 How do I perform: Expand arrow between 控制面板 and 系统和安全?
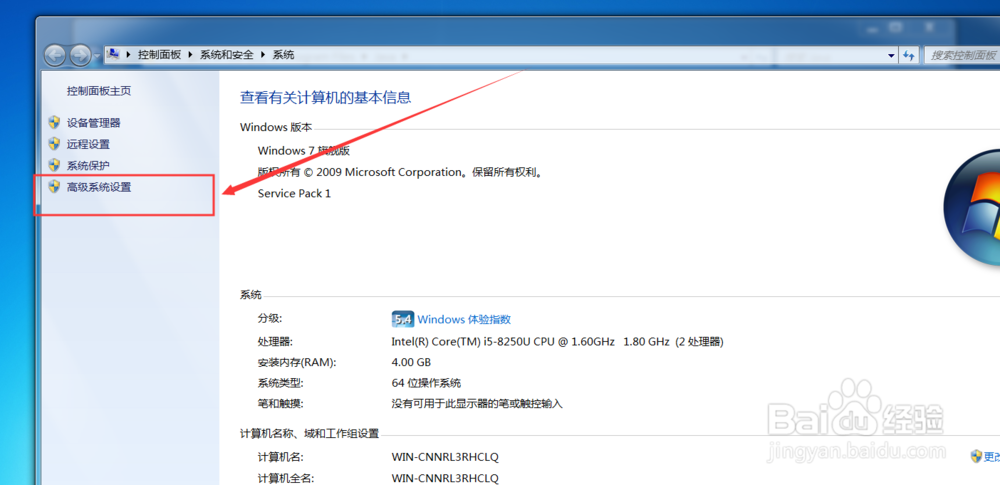pyautogui.click(x=190, y=56)
